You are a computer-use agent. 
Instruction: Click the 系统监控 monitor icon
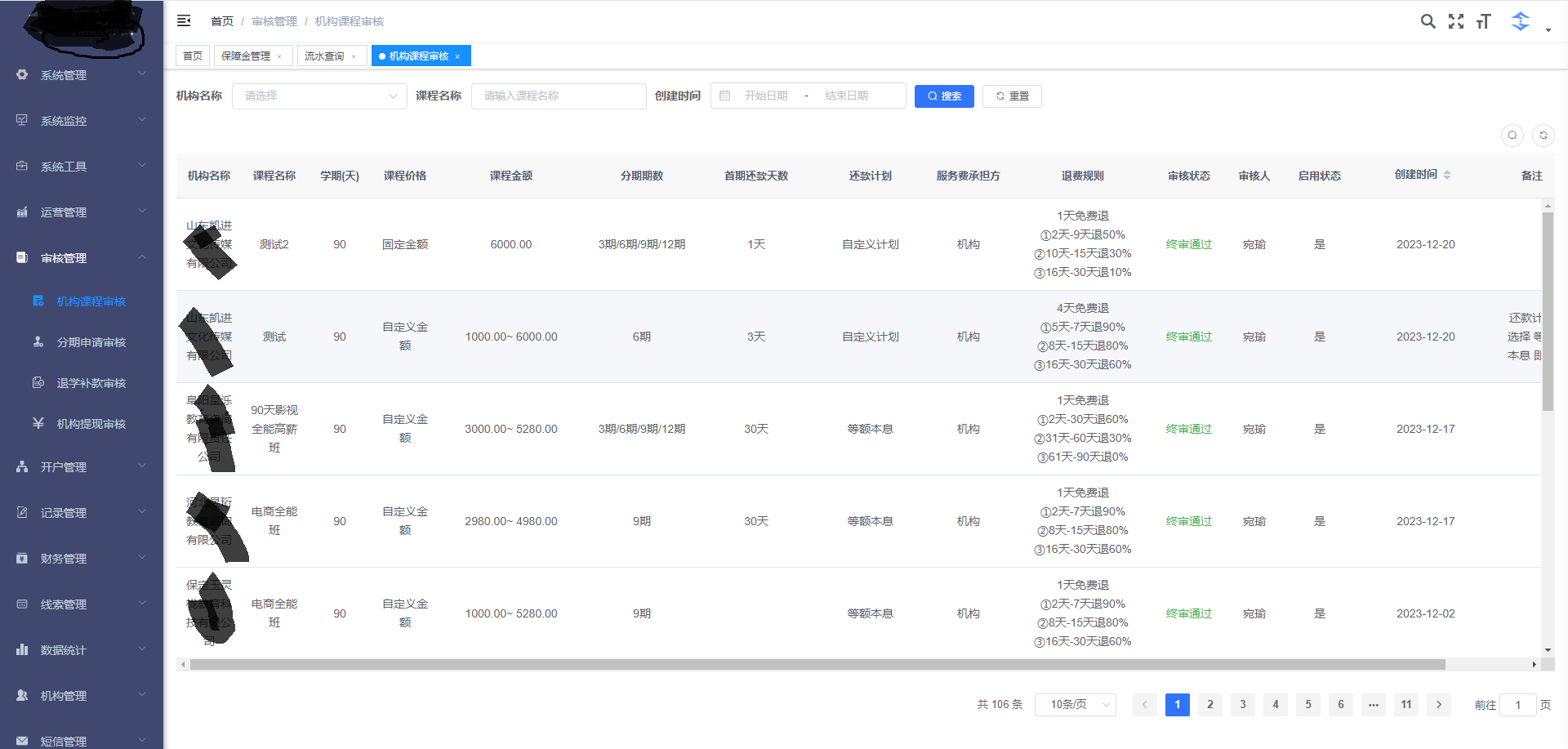[22, 120]
